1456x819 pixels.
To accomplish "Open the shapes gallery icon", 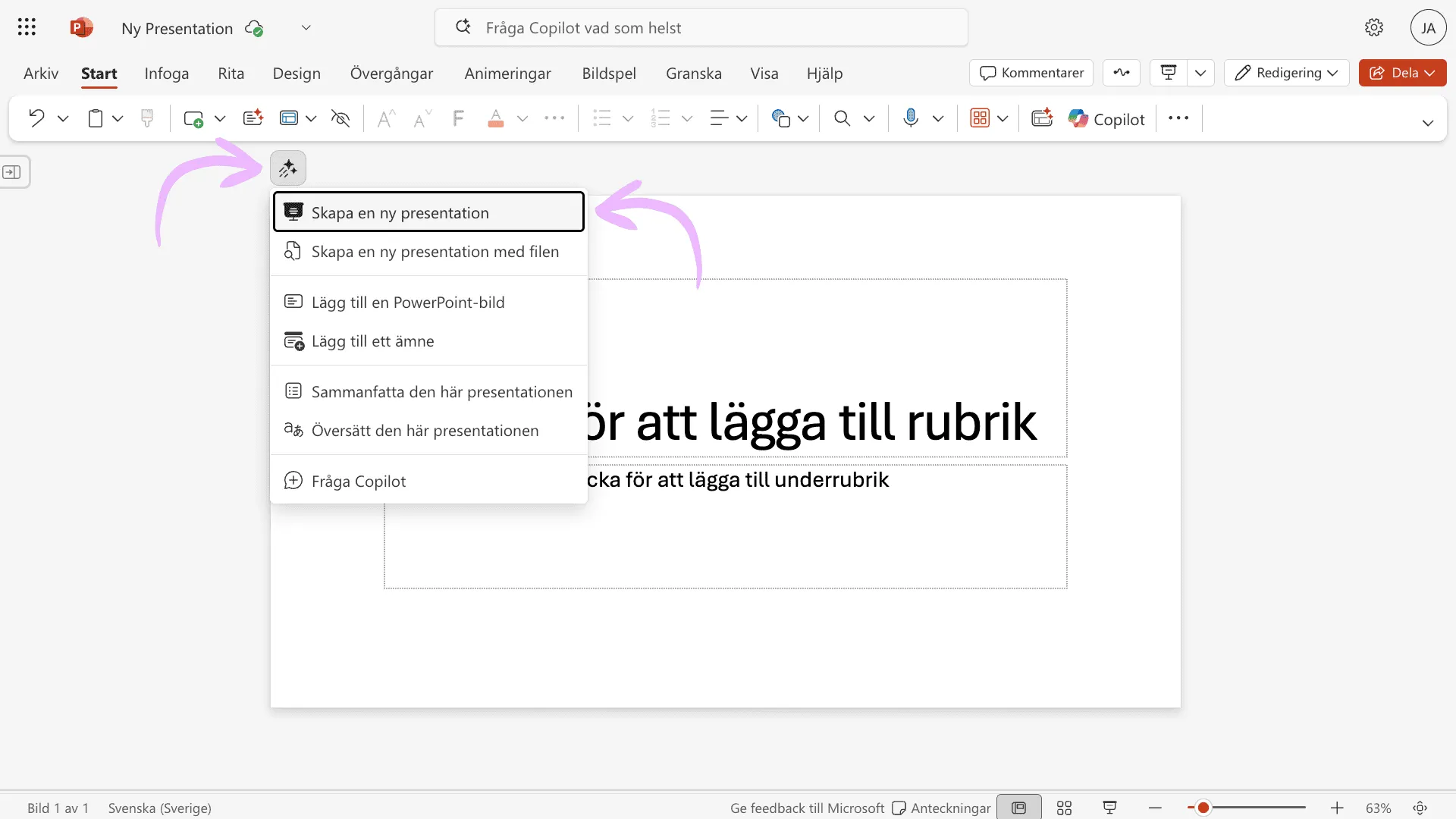I will point(781,118).
